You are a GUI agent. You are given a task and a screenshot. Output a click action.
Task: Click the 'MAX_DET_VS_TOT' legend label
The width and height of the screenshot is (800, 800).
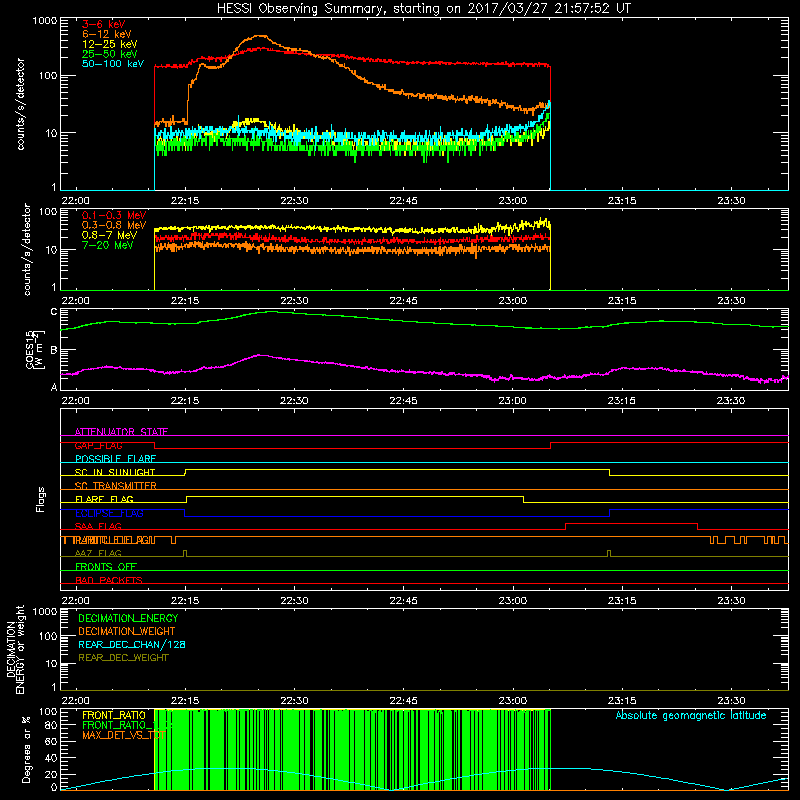[123, 735]
